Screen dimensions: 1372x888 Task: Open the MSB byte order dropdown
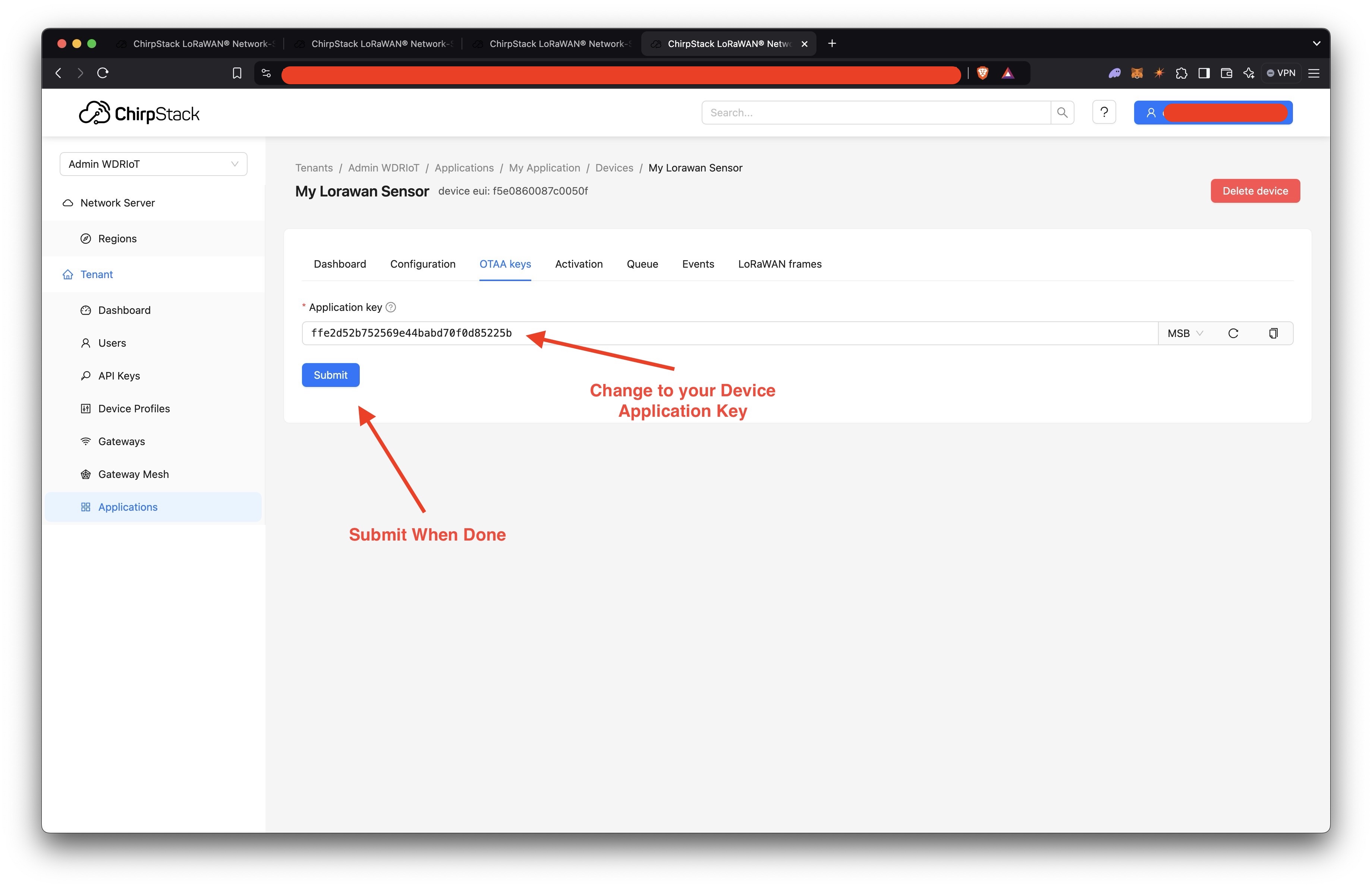click(1184, 333)
